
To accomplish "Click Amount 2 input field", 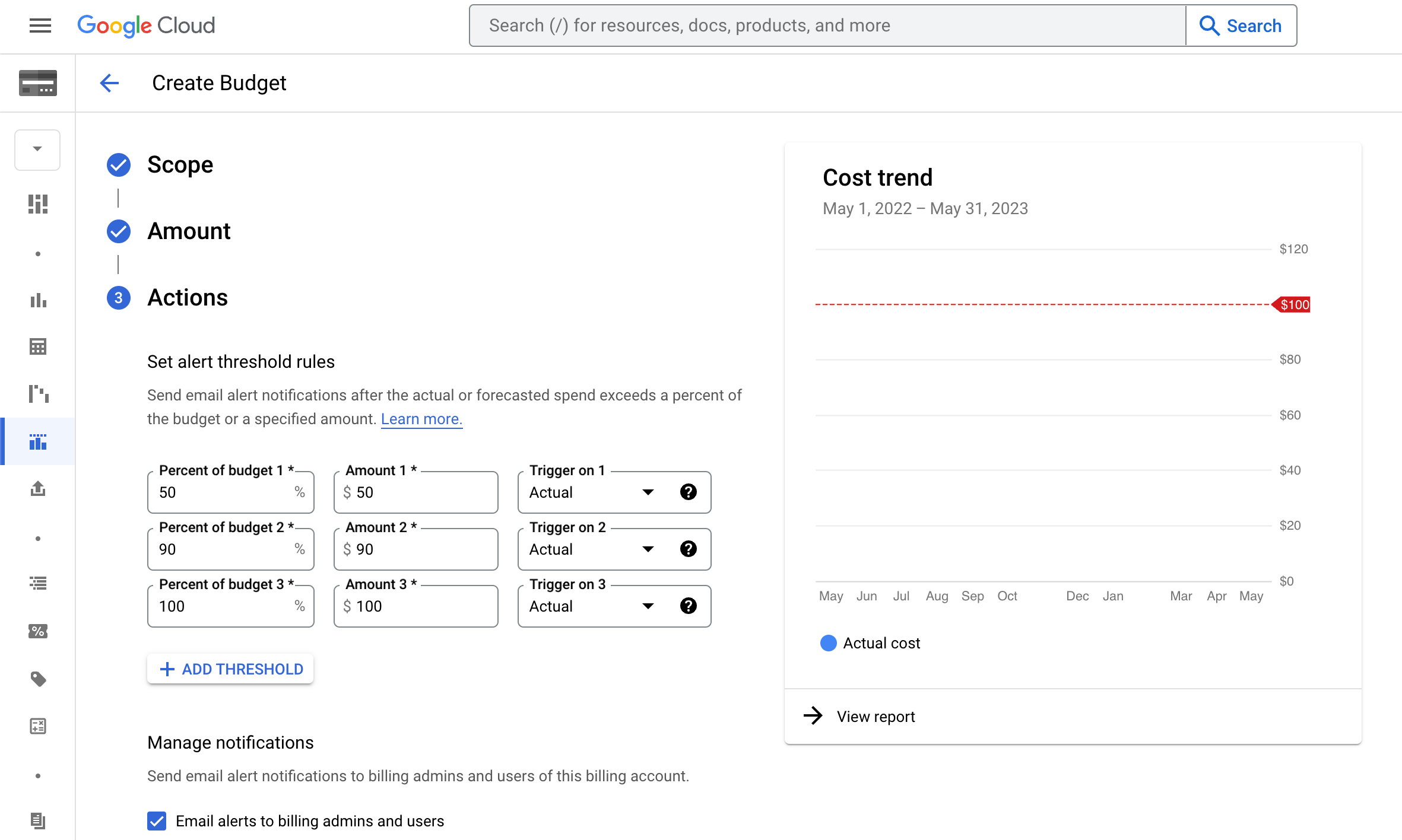I will 416,549.
